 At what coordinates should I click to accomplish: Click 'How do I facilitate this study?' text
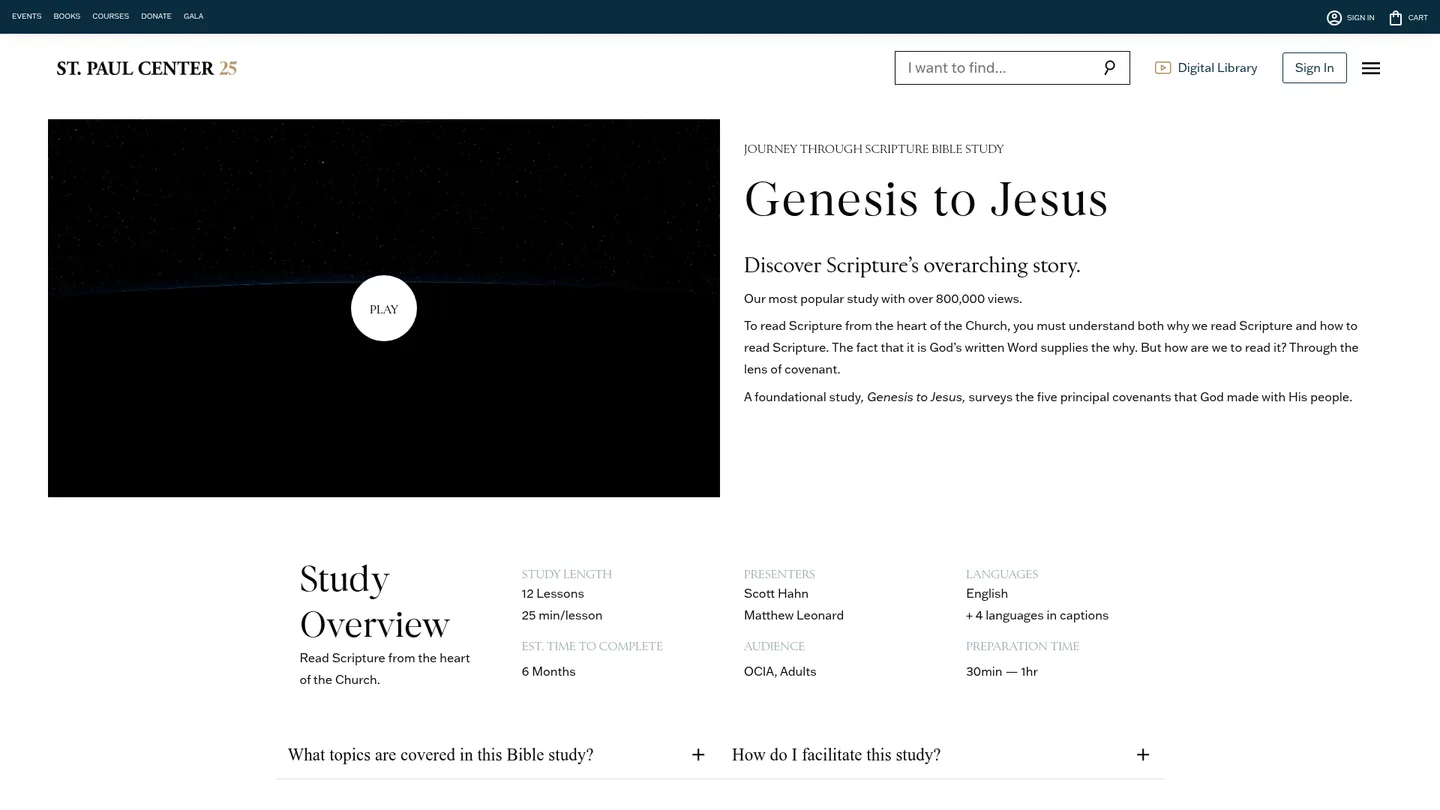(x=836, y=755)
